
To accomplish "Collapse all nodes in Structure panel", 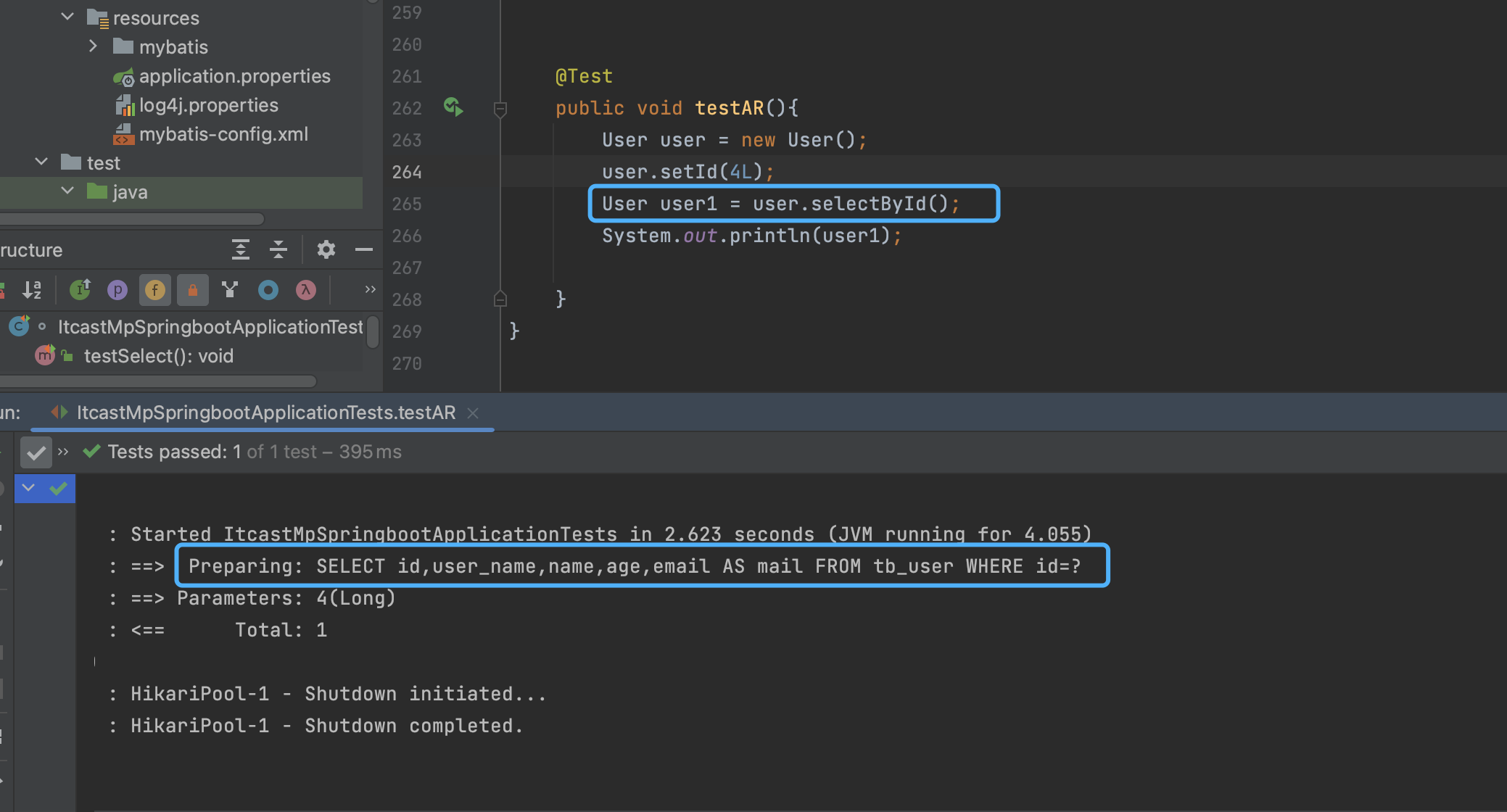I will [278, 249].
